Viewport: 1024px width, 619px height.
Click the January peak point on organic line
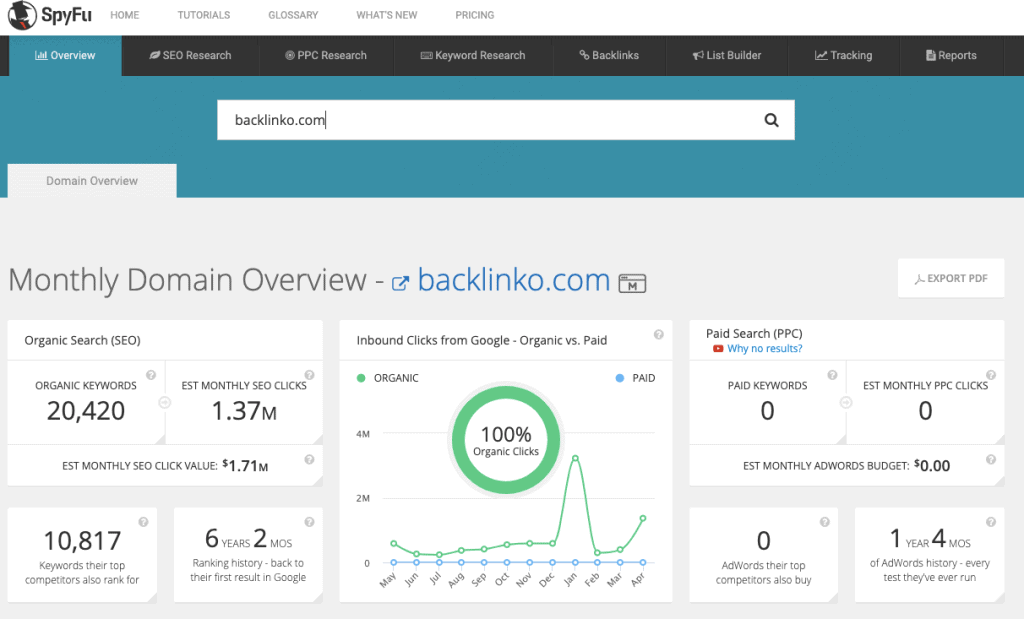click(575, 458)
